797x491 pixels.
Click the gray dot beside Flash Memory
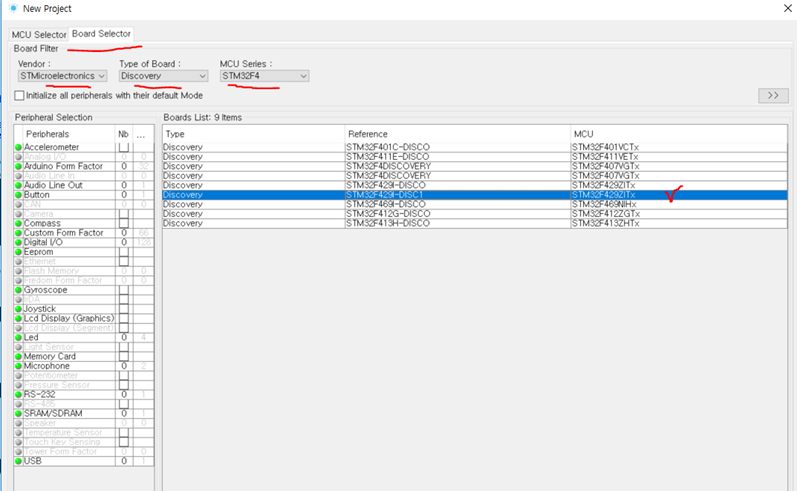19,271
